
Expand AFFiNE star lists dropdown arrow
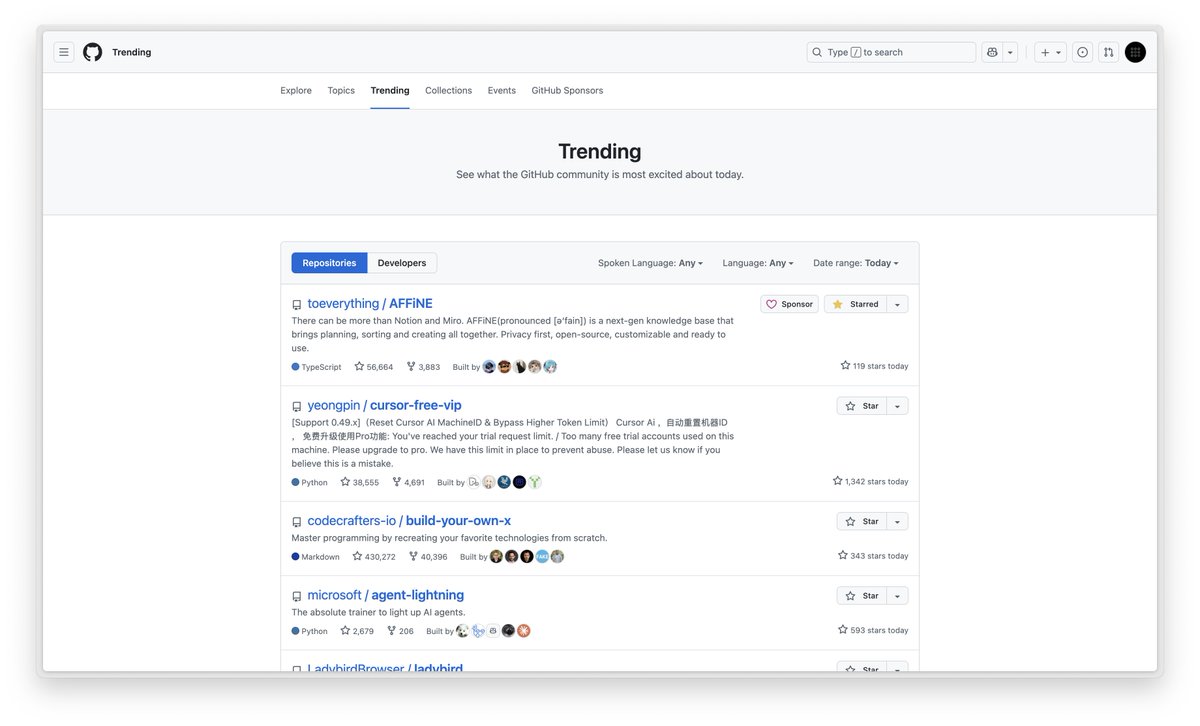(897, 304)
